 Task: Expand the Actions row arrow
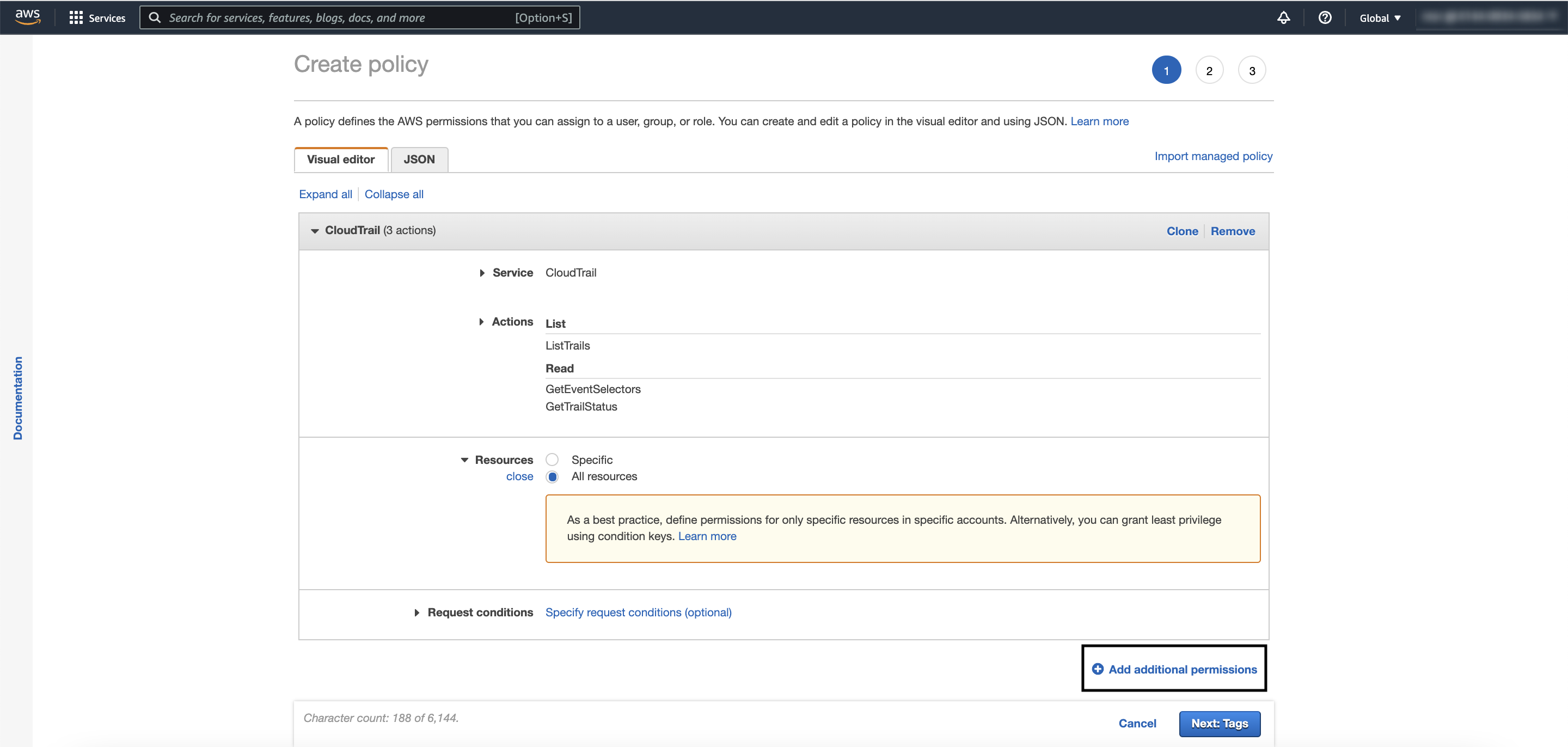tap(481, 321)
